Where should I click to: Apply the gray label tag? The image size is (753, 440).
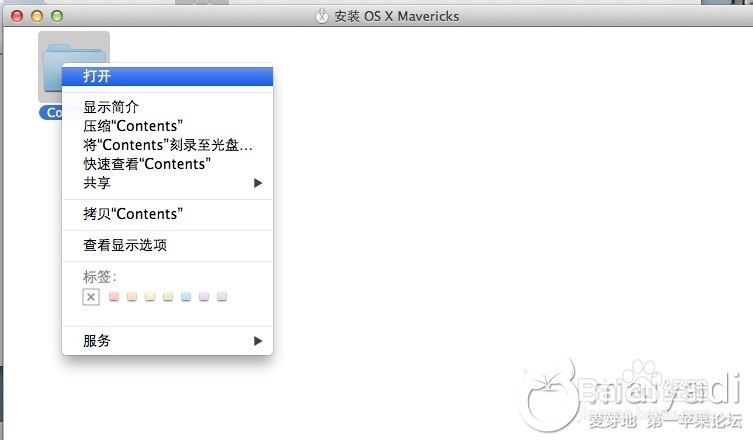click(222, 297)
